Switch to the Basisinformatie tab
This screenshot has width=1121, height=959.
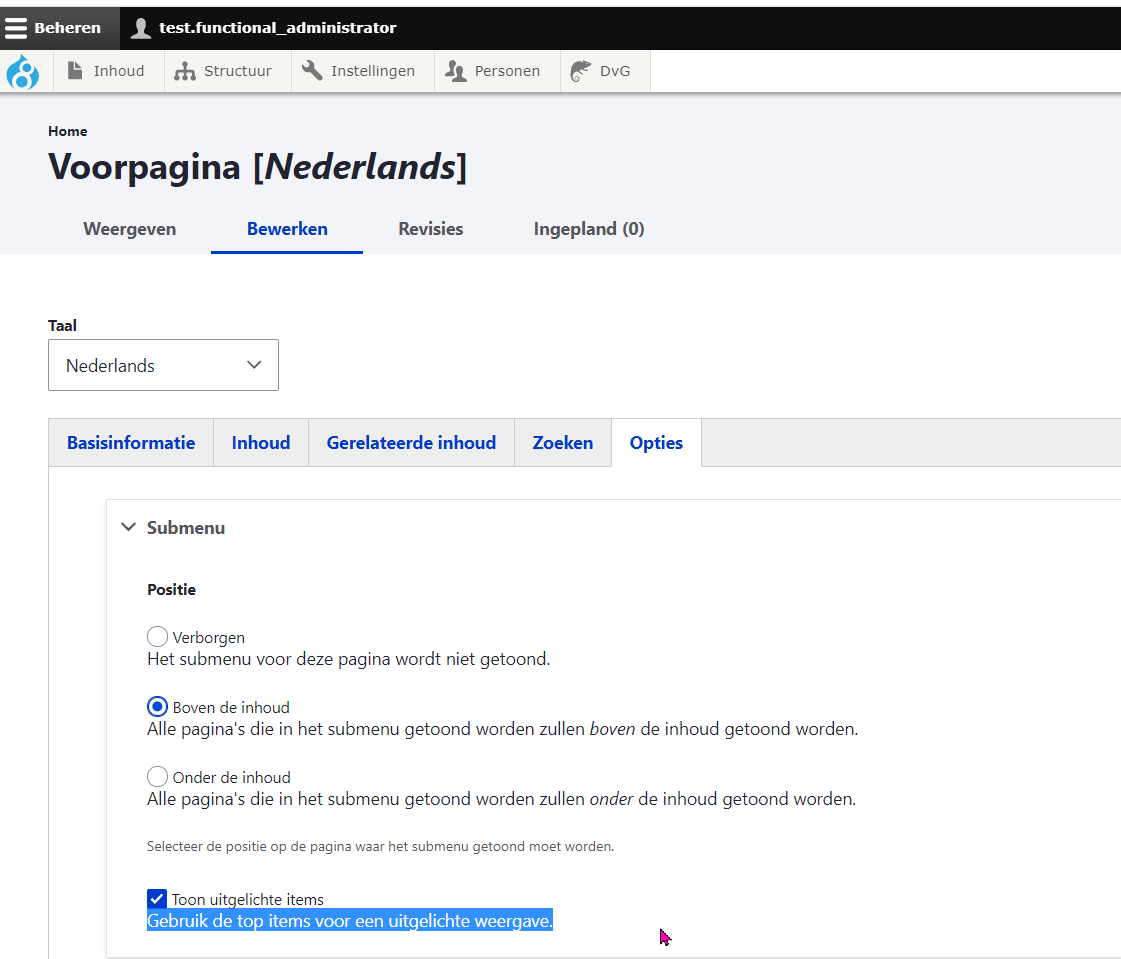[131, 443]
